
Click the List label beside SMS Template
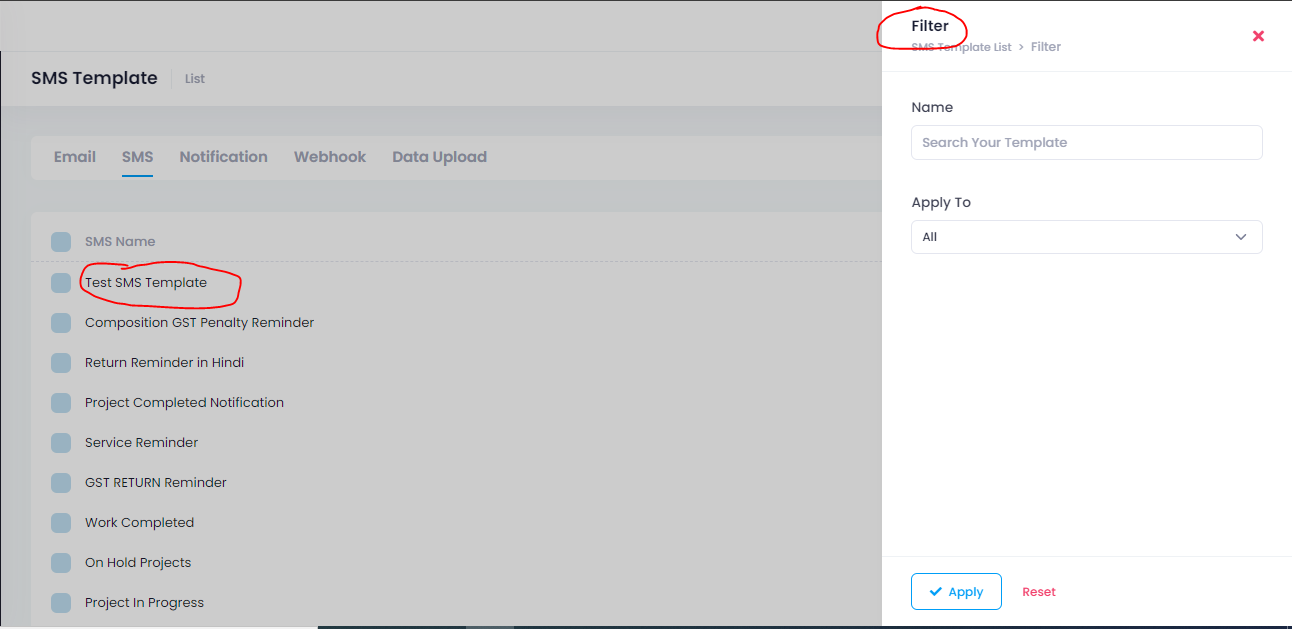195,79
